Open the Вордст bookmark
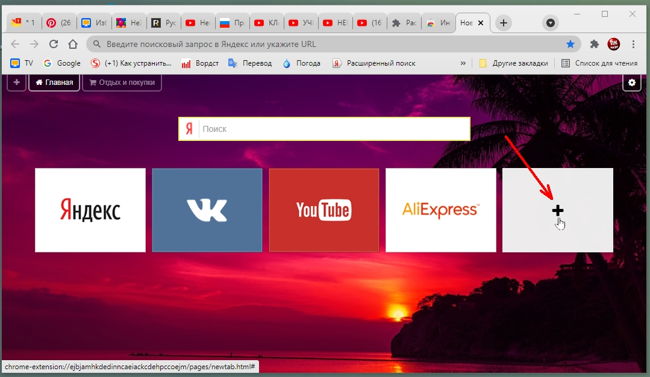Screen dimensions: 650x377 pyautogui.click(x=200, y=63)
